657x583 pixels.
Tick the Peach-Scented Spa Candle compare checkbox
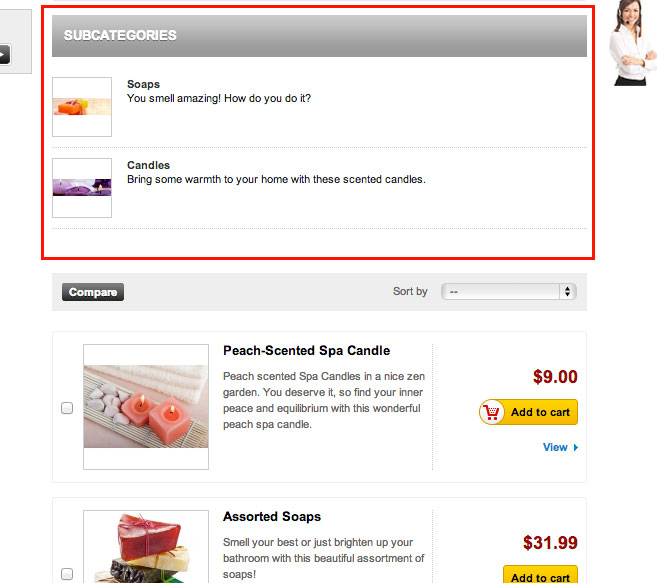pos(67,408)
